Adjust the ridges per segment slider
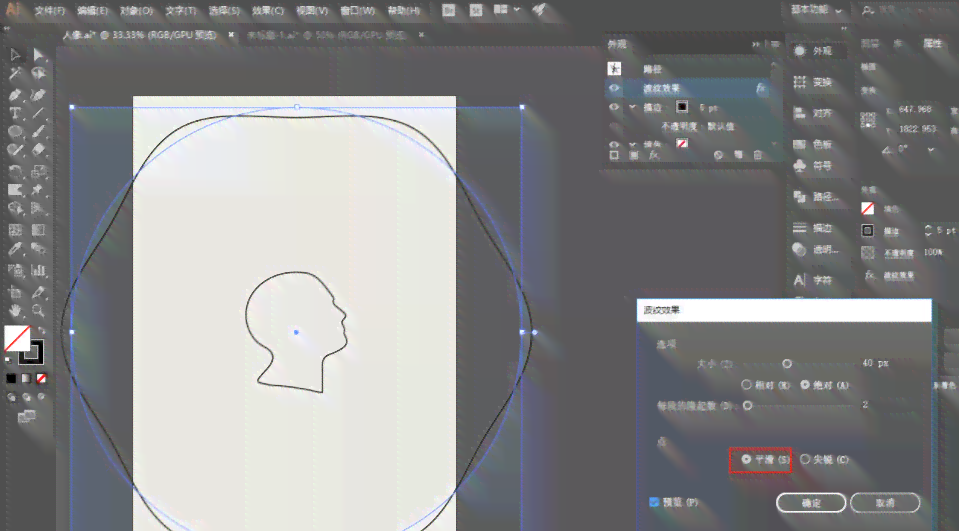The width and height of the screenshot is (959, 531). (747, 406)
